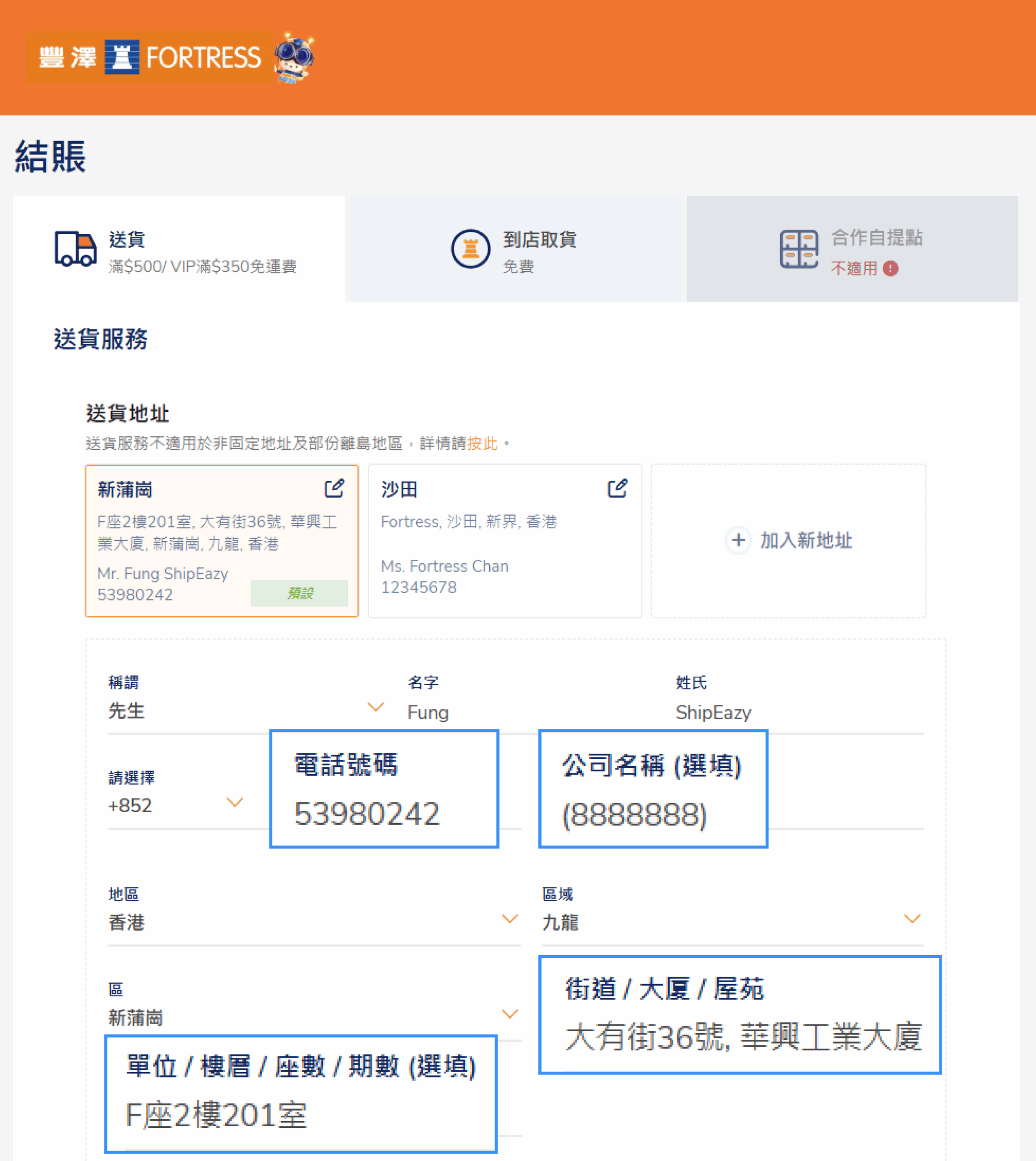Viewport: 1036px width, 1161px height.
Task: Click 加入新地址 to add address
Action: coord(806,540)
